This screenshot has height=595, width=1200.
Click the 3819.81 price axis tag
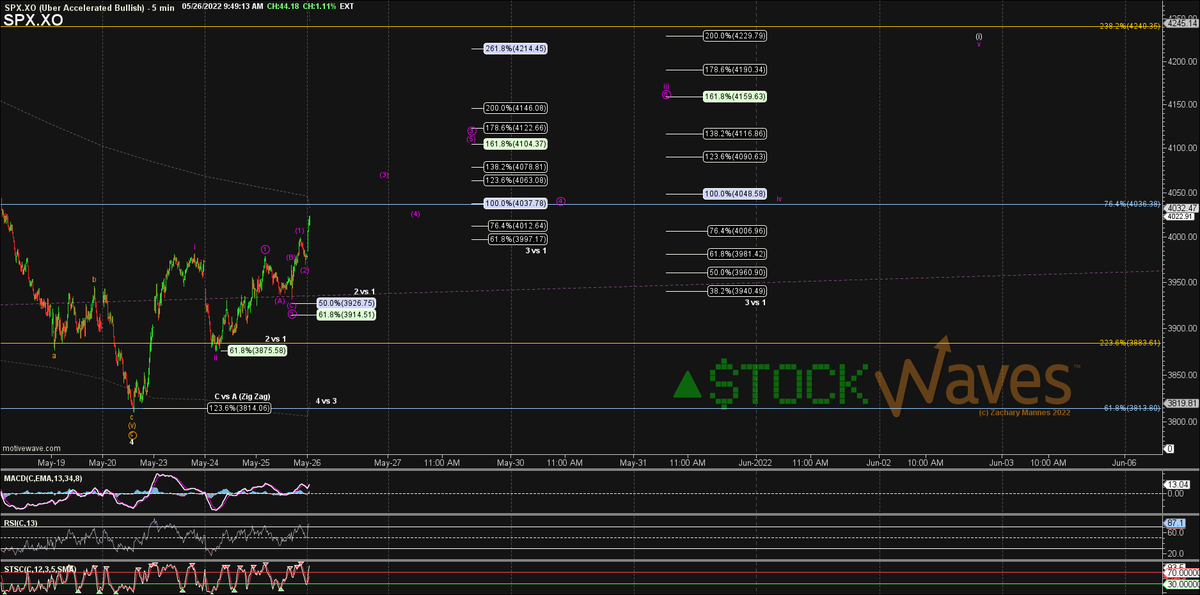tap(1179, 402)
